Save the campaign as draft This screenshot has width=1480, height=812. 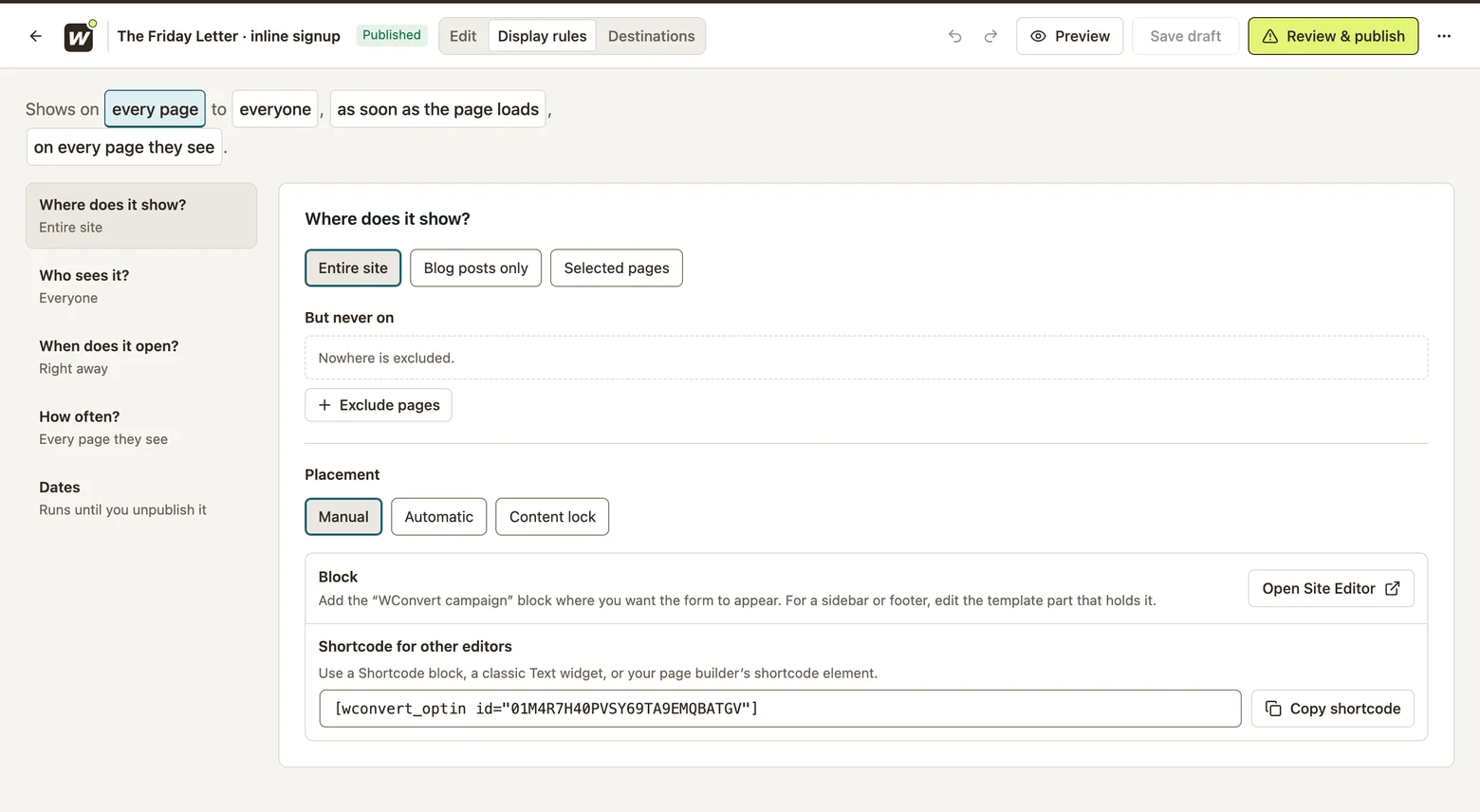1185,36
